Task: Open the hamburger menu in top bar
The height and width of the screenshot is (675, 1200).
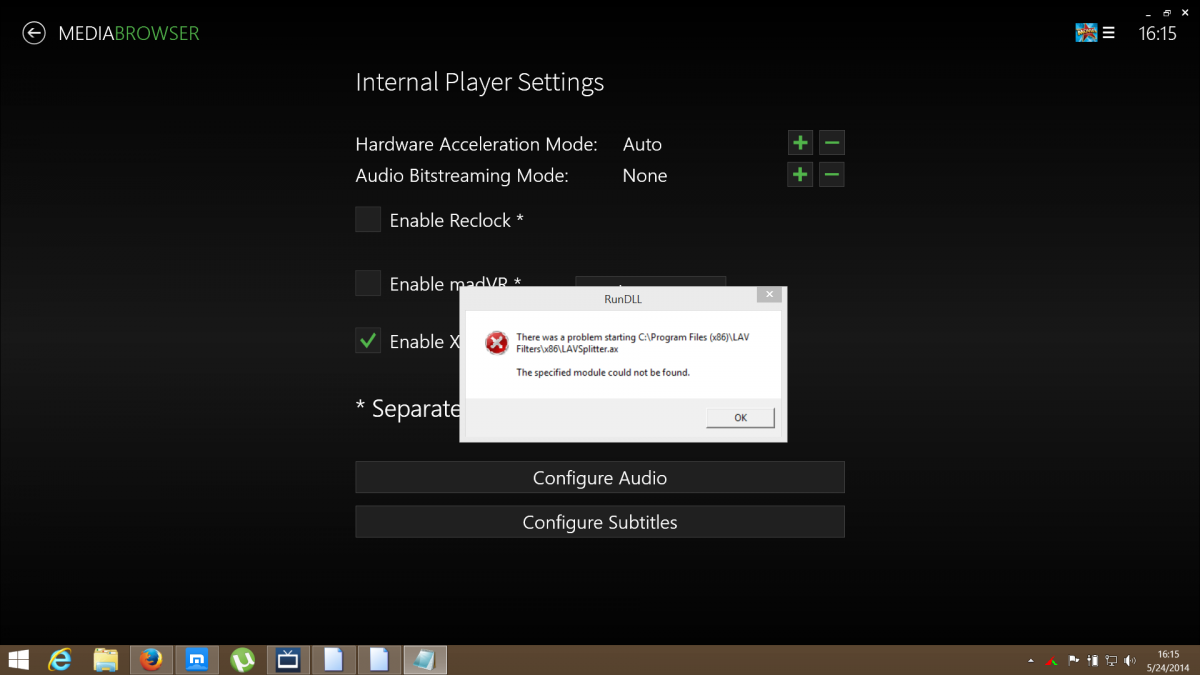Action: (1108, 33)
